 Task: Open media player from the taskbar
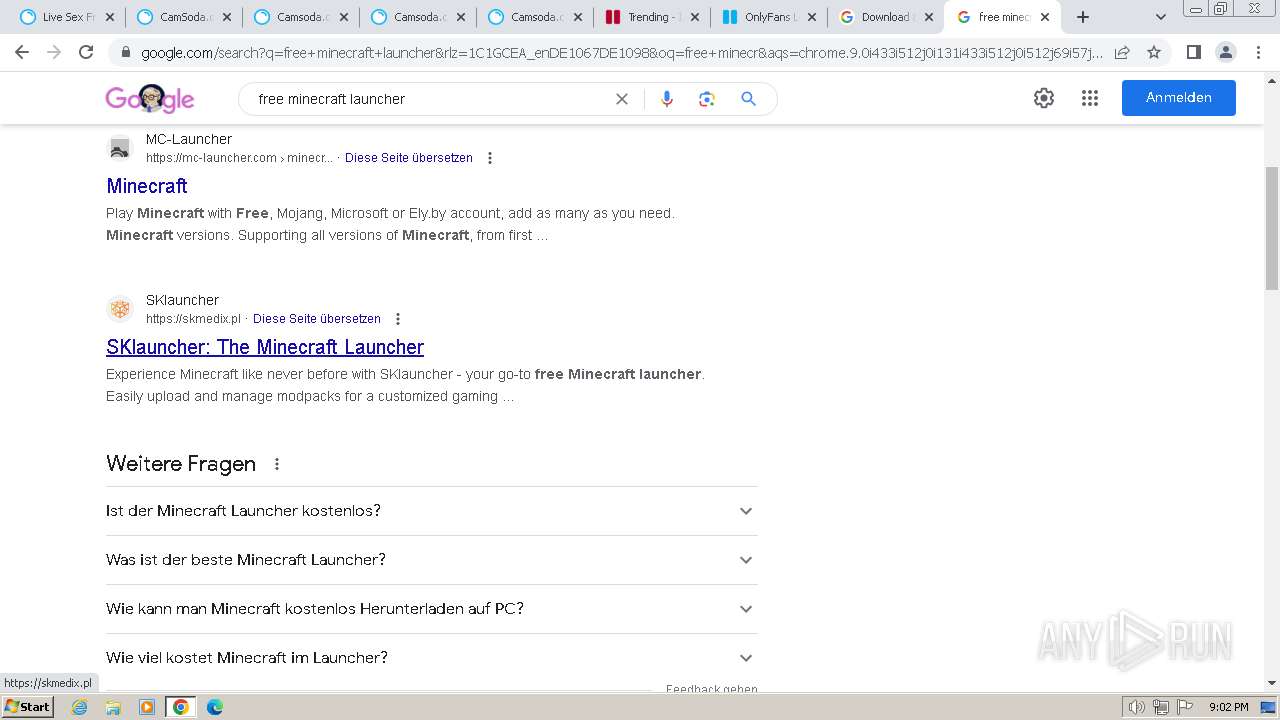[147, 707]
